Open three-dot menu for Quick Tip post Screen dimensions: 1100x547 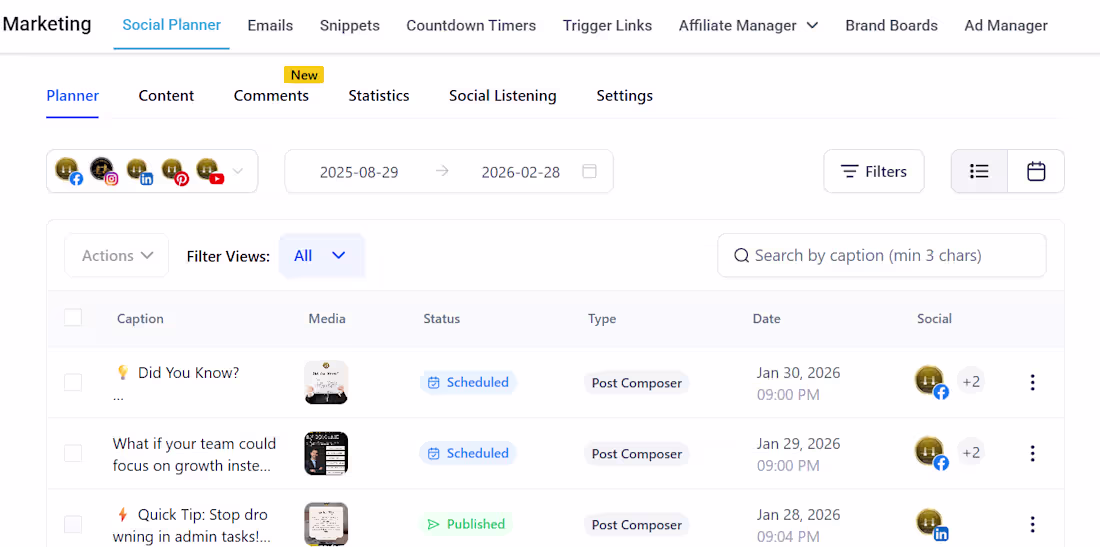[1032, 524]
